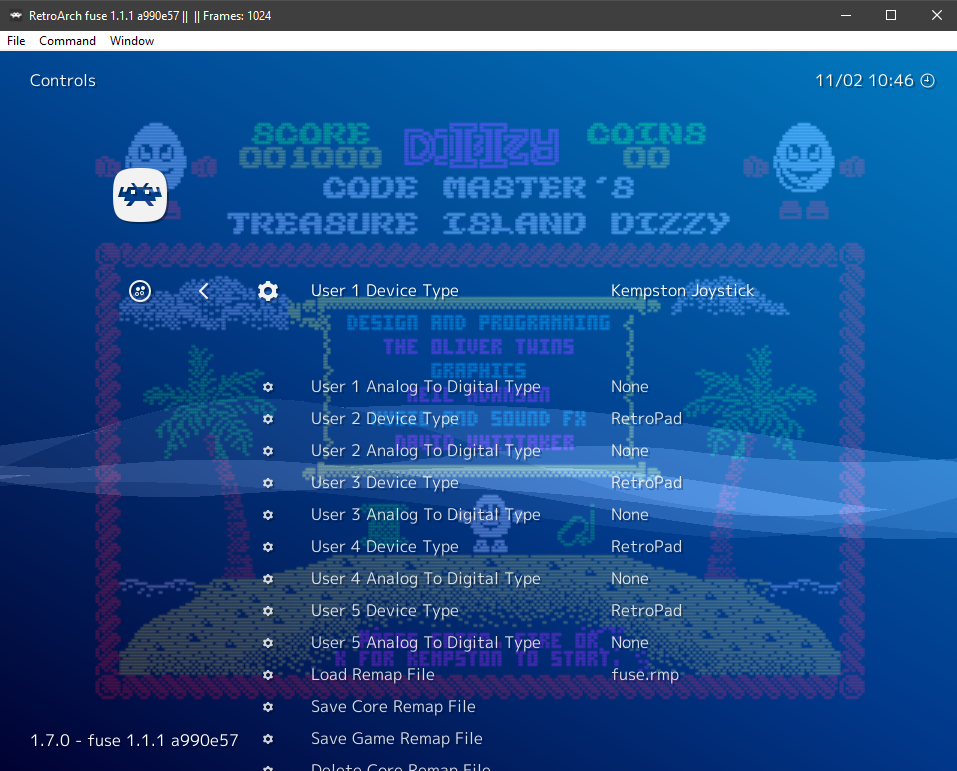Change User 3 Device Type RetroPad value

(x=646, y=483)
